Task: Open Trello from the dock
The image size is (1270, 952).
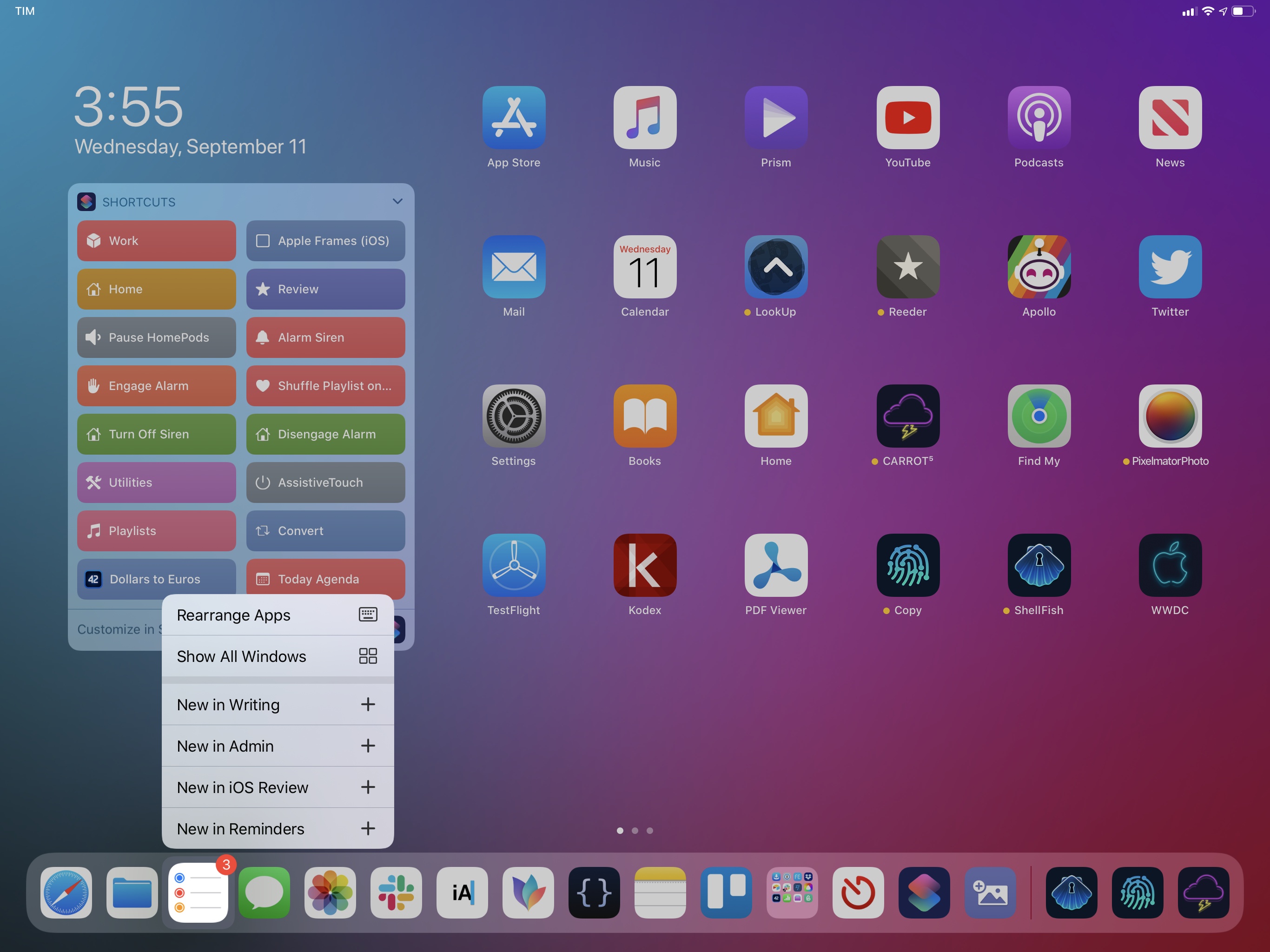Action: click(x=726, y=893)
